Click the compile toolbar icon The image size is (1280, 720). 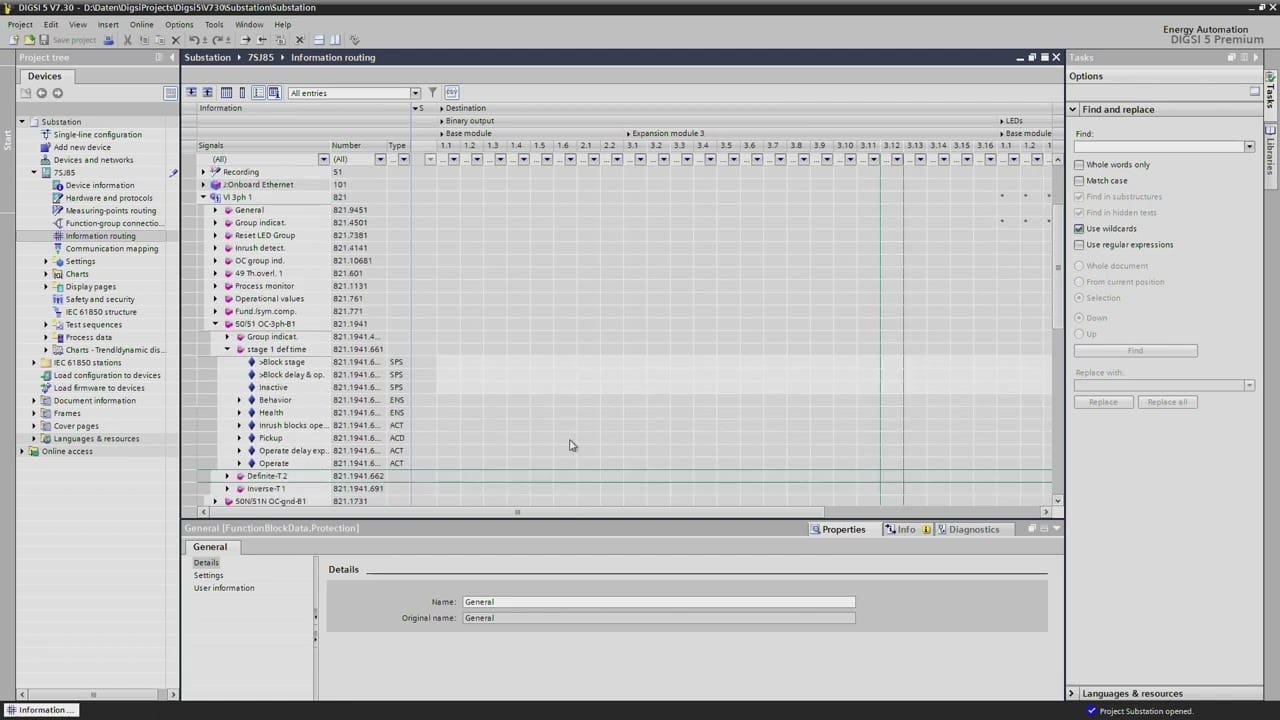[354, 40]
